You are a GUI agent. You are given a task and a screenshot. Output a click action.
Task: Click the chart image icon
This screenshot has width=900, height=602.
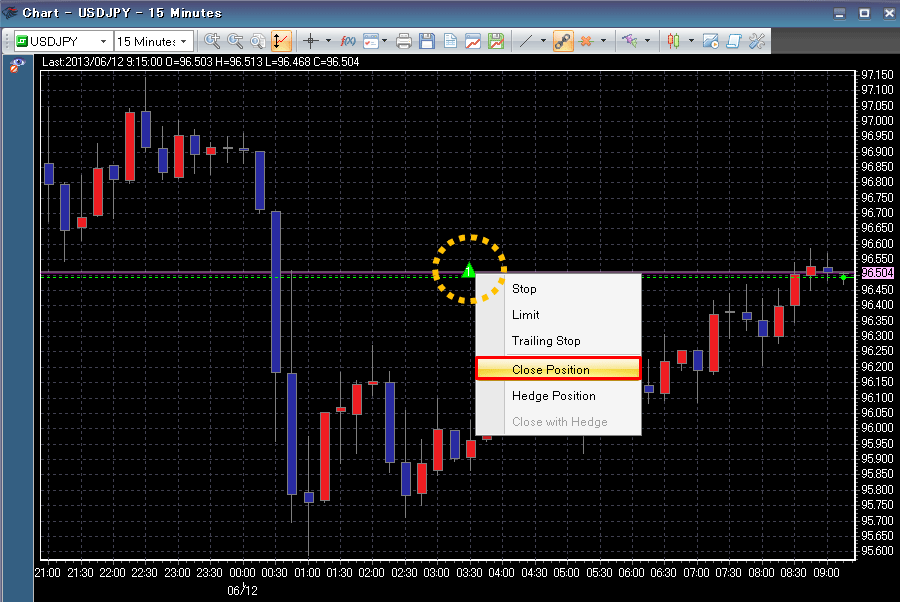coord(473,41)
